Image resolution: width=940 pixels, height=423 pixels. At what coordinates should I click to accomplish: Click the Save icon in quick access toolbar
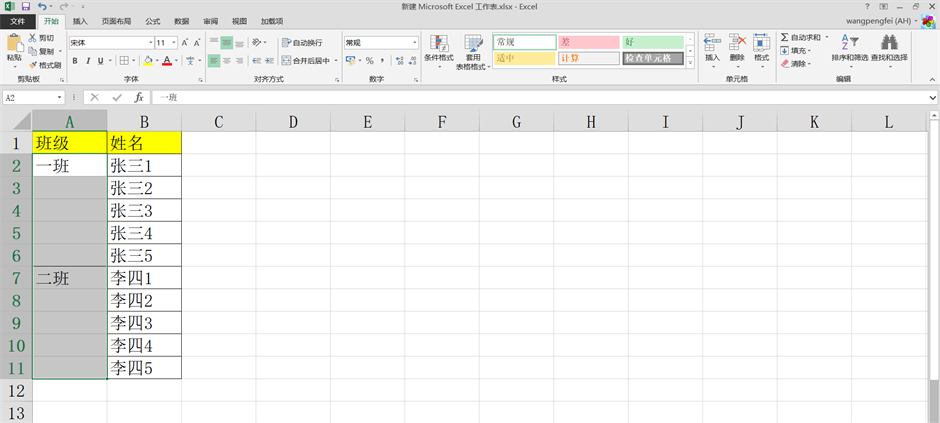(27, 6)
